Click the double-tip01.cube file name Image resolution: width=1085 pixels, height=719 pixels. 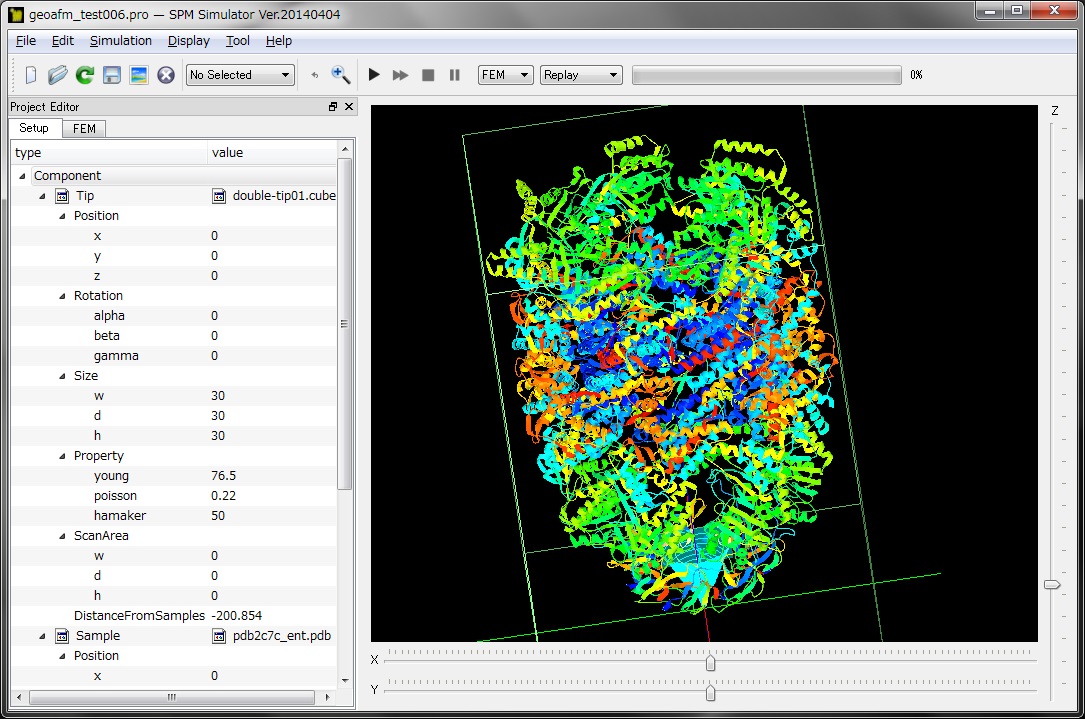(284, 196)
